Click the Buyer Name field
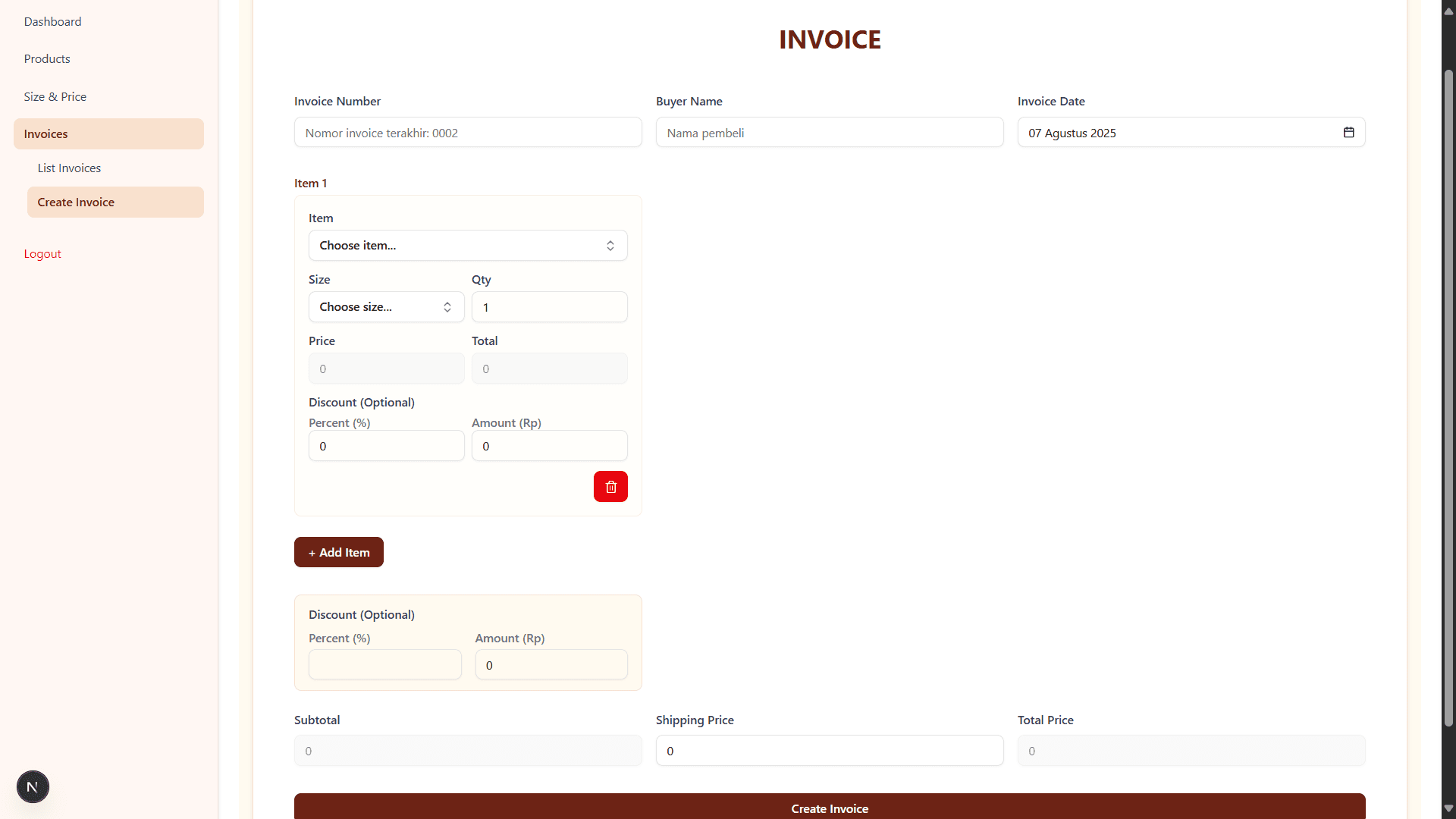Image resolution: width=1456 pixels, height=819 pixels. [830, 132]
